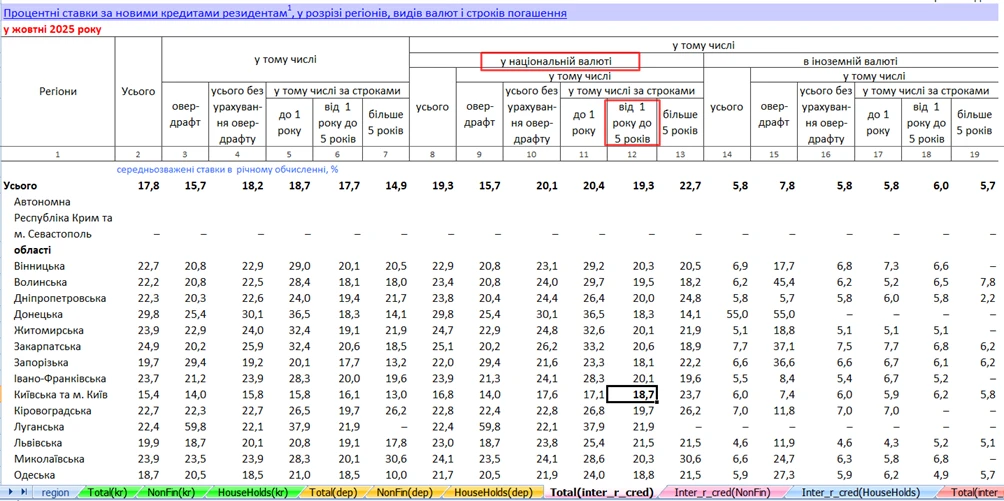
Task: Click the highlighted 18,7 cell in Київська row
Action: pyautogui.click(x=632, y=395)
